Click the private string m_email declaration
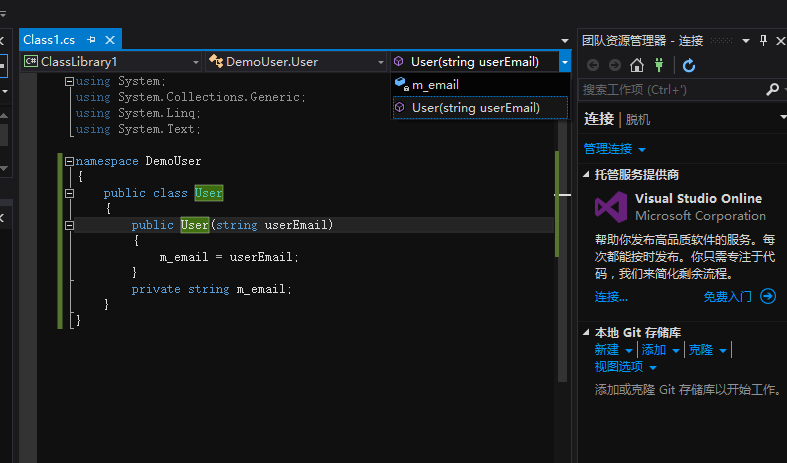Viewport: 787px width, 463px height. point(211,289)
